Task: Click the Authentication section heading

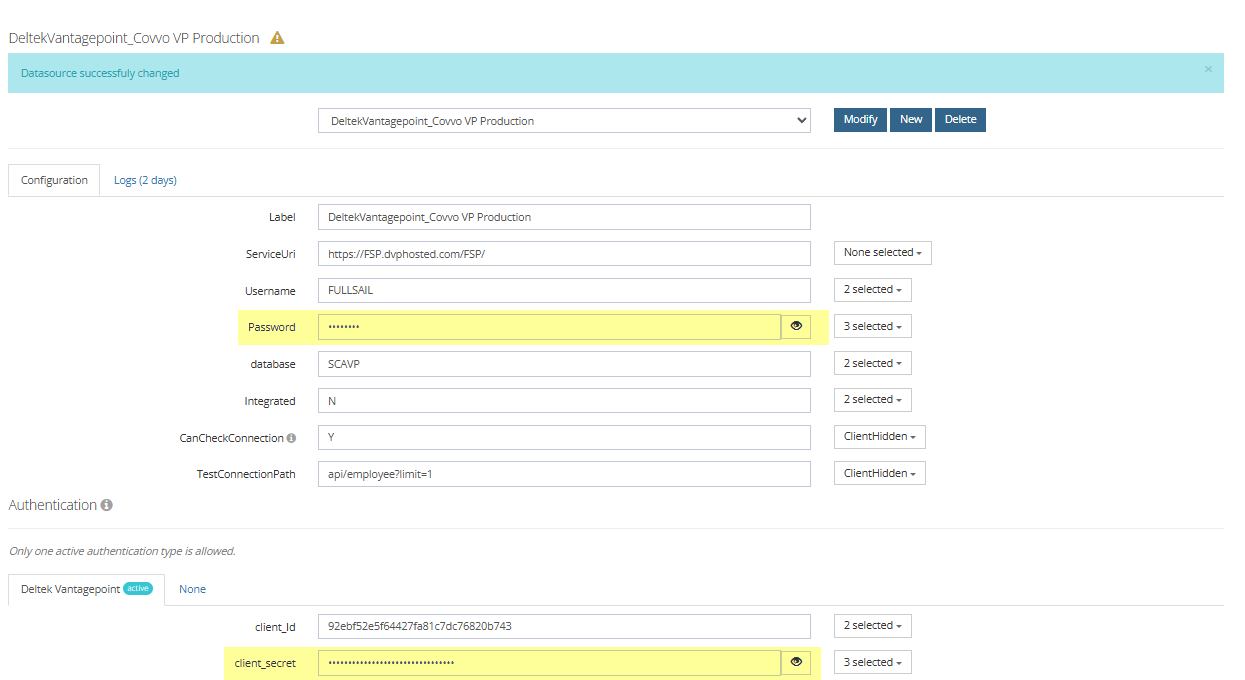Action: pos(52,505)
